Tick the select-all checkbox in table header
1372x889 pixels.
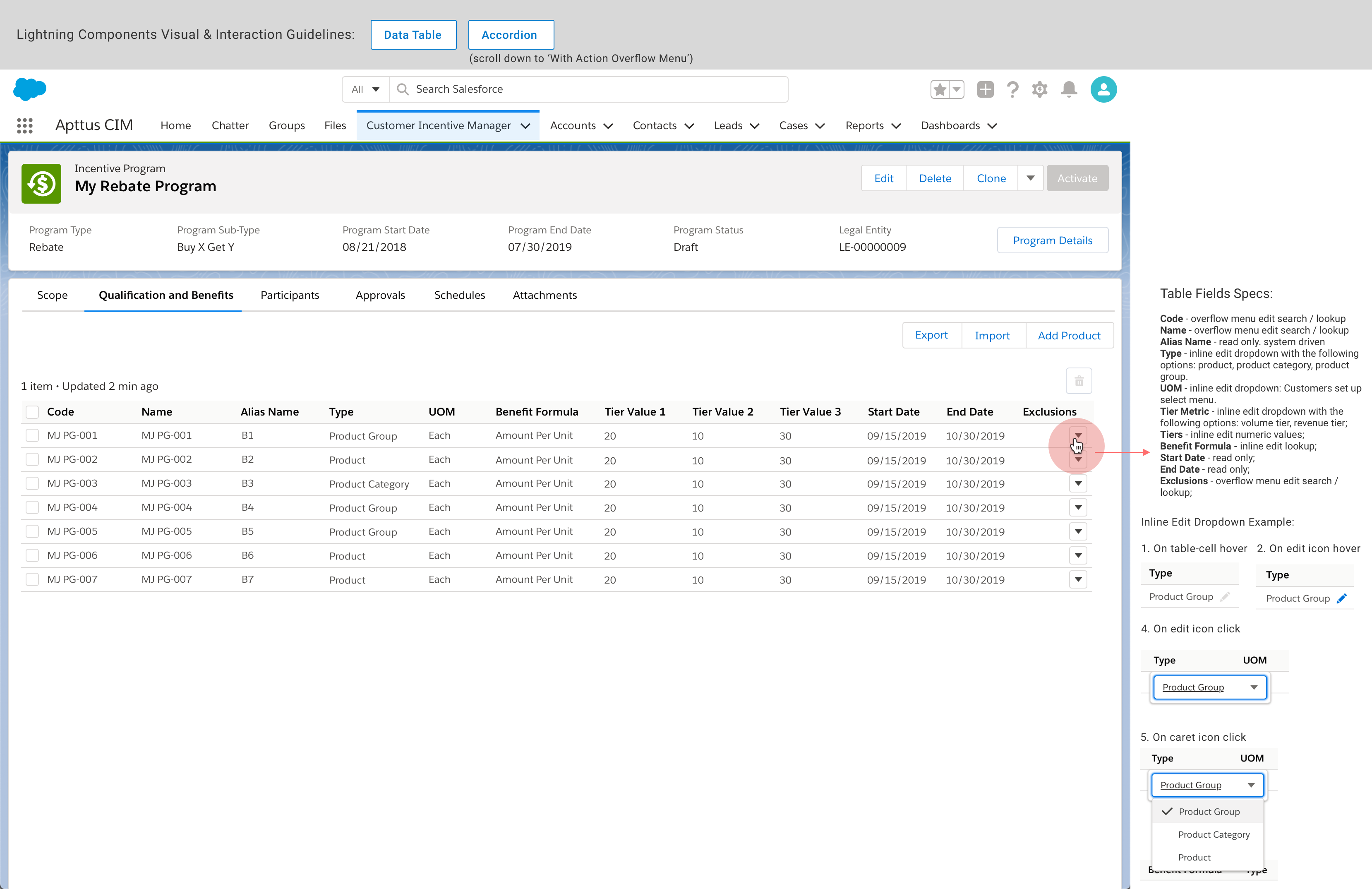click(32, 412)
